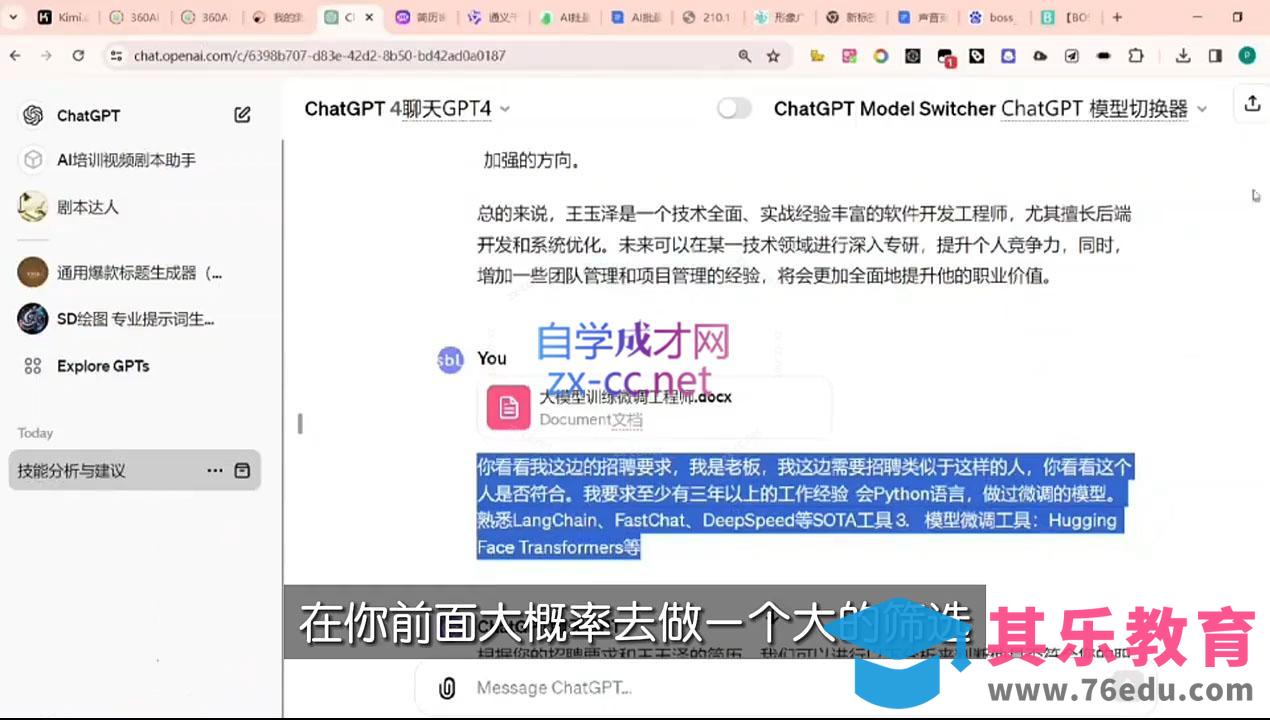The image size is (1270, 720).
Task: Open options for the 技能分析与建议 chat
Action: (215, 470)
